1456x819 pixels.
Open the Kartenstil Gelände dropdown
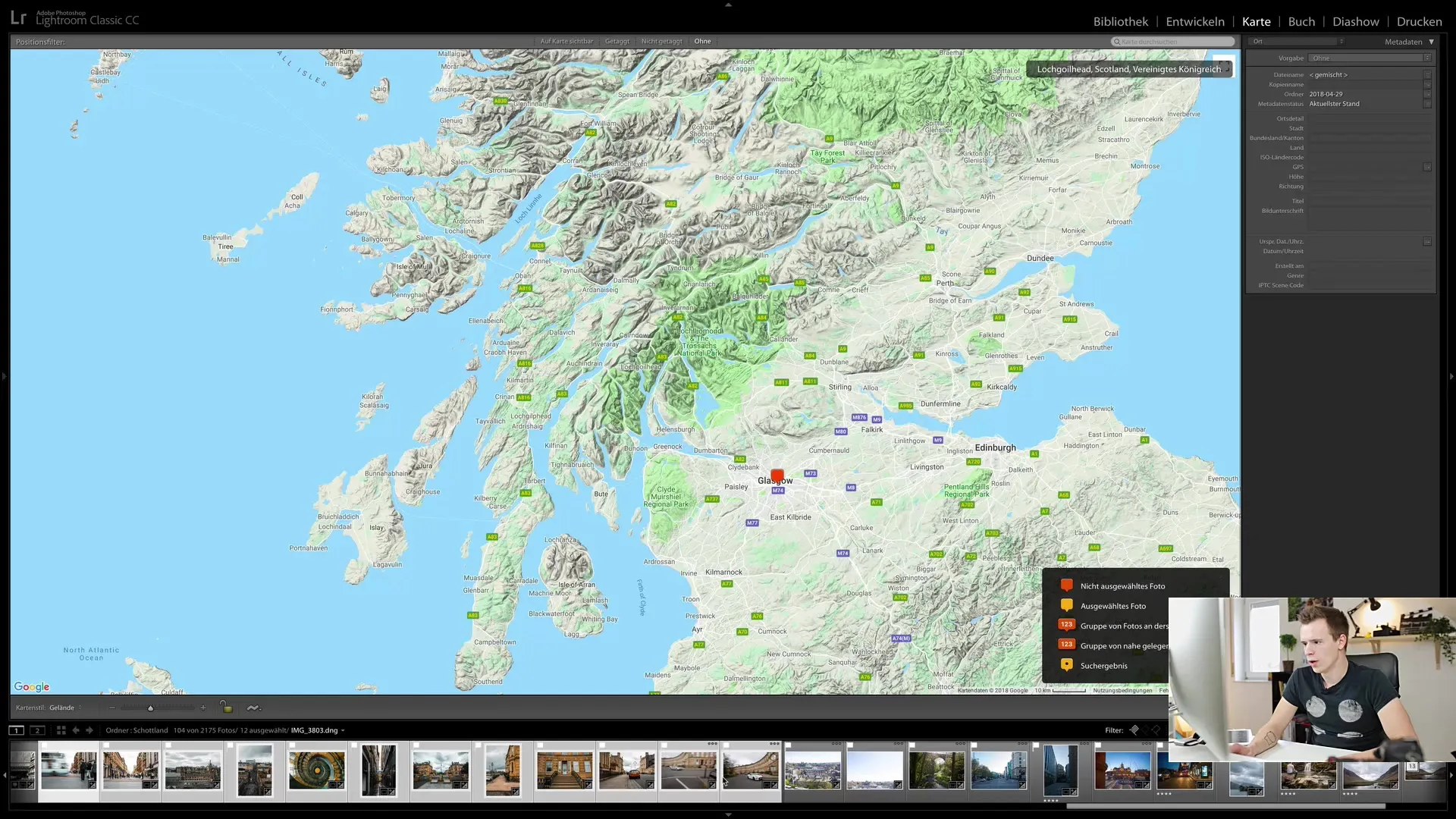66,708
